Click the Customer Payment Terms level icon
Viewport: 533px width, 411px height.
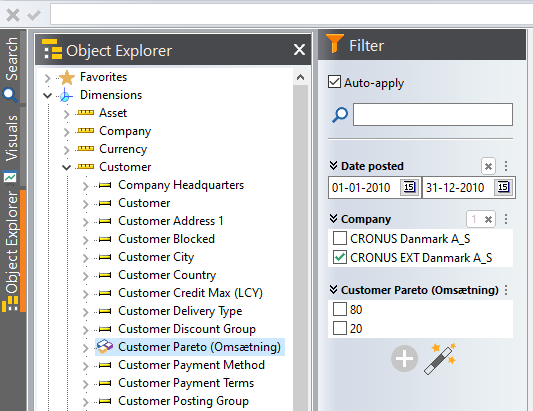105,383
